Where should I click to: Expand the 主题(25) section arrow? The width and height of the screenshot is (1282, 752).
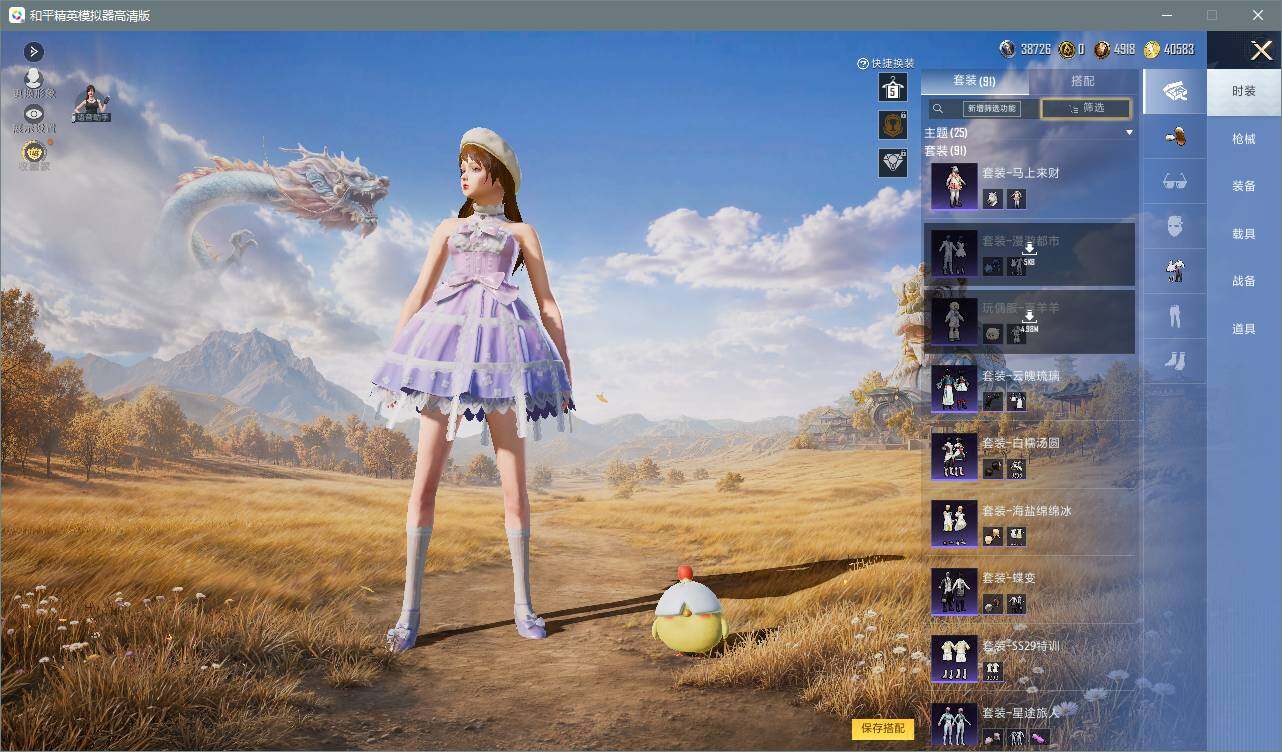click(1129, 132)
